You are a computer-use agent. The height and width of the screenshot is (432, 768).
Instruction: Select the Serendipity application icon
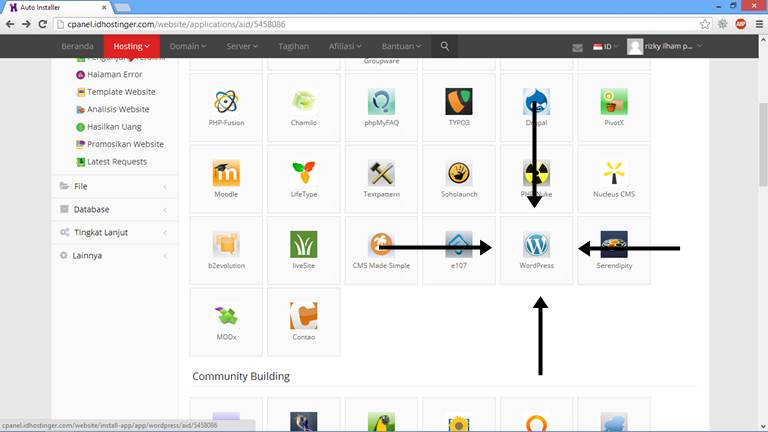point(614,244)
